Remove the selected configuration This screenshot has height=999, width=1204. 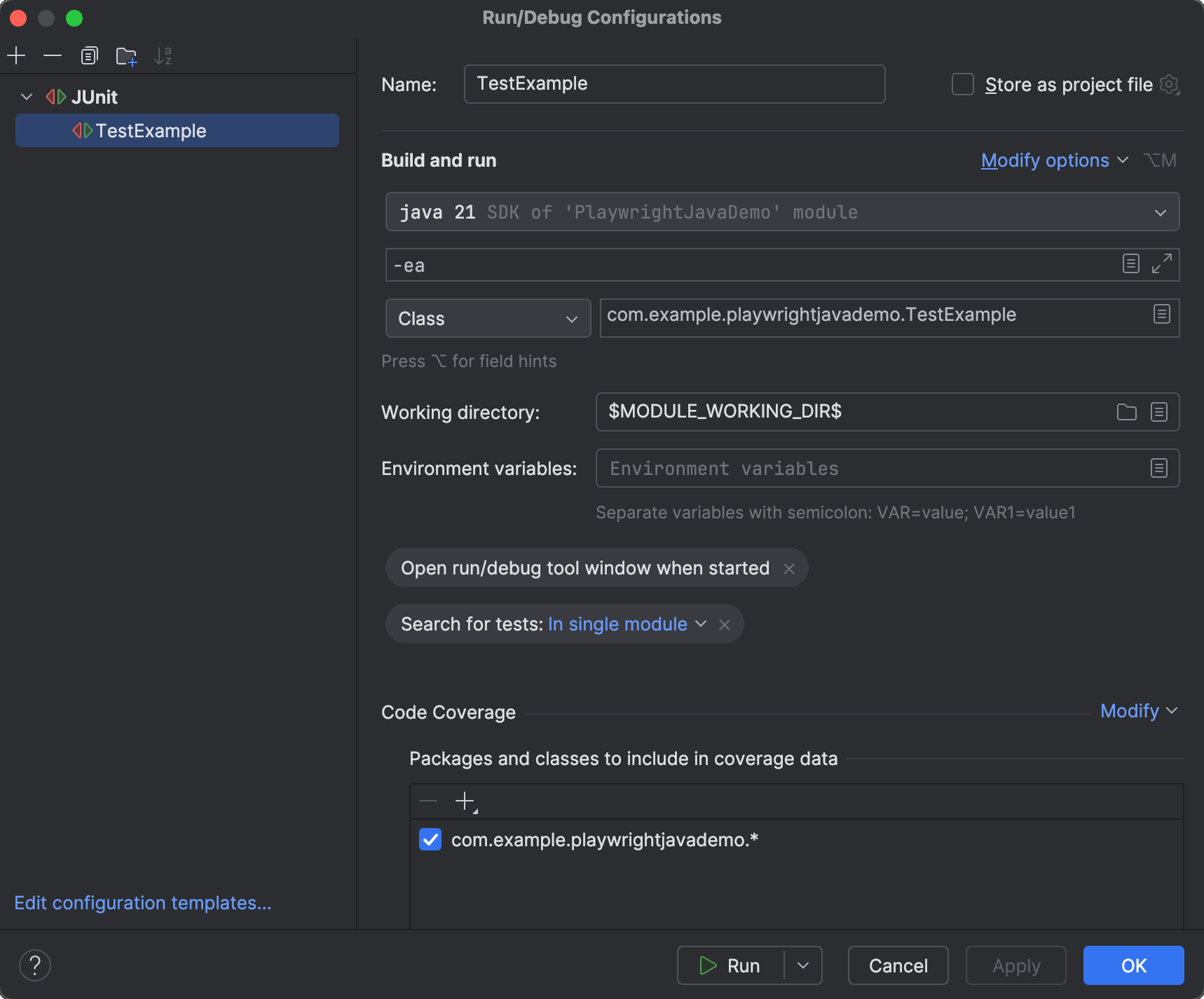(53, 55)
